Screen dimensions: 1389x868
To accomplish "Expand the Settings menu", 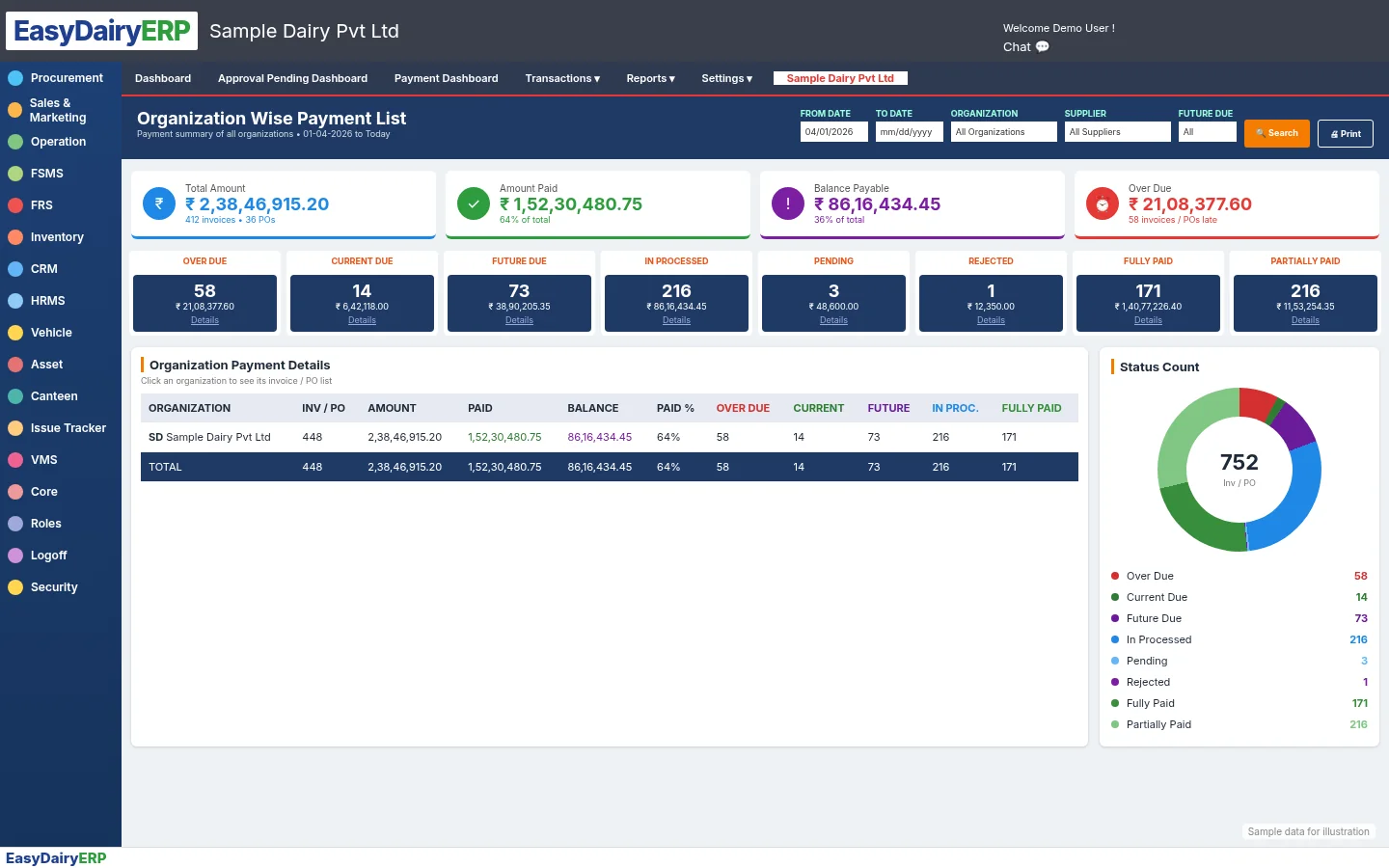I will point(726,78).
